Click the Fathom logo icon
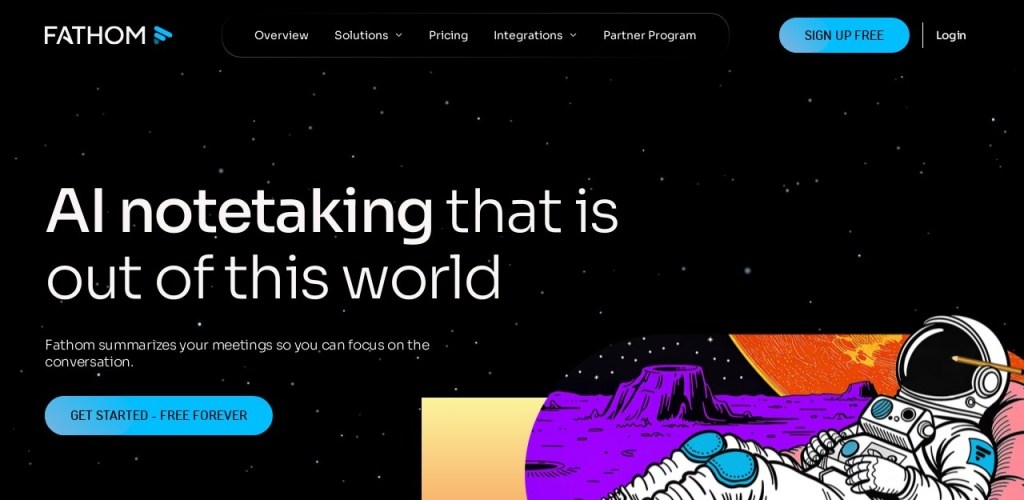Screen dimensions: 1024x500 [163, 35]
